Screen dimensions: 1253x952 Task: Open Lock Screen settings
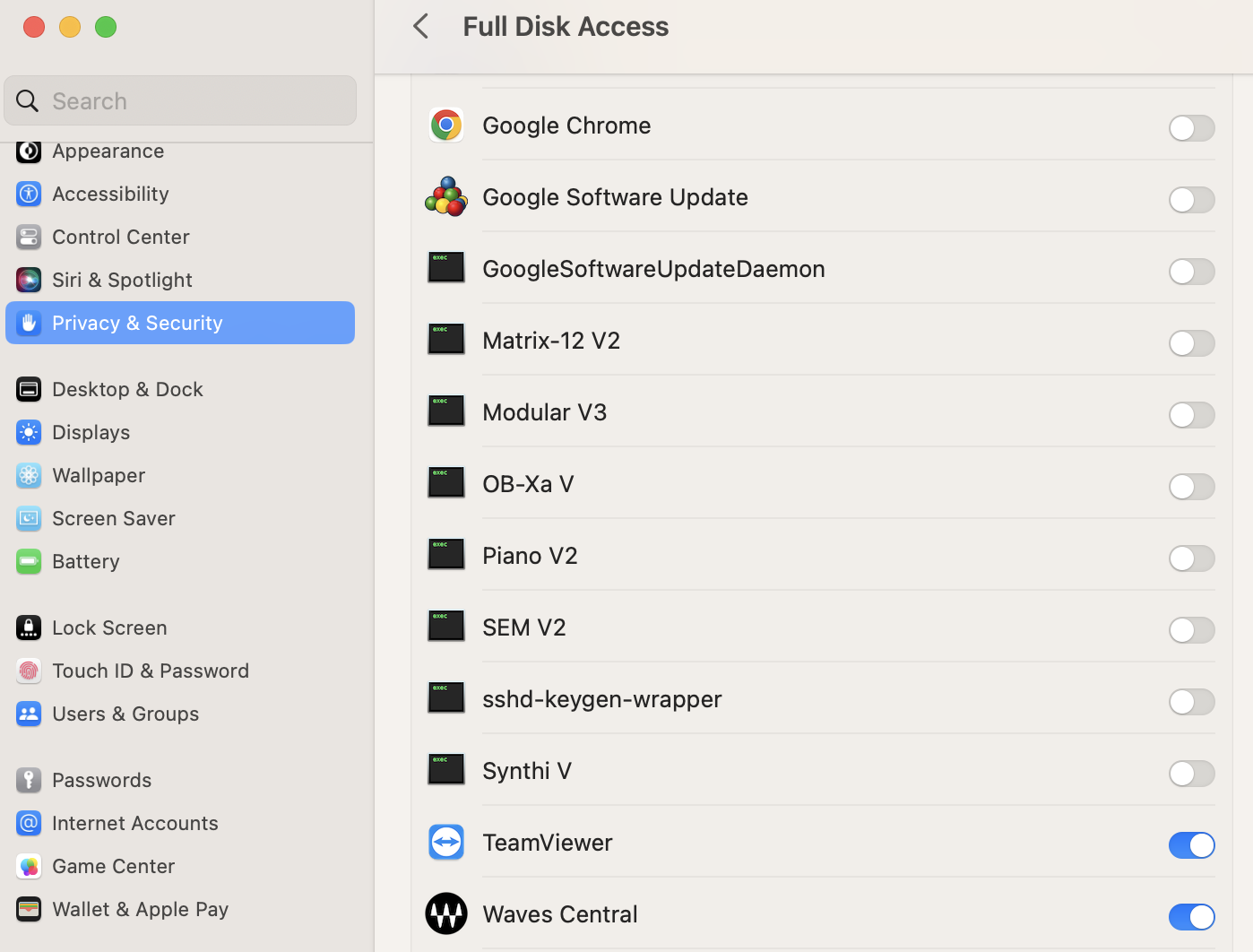coord(180,627)
